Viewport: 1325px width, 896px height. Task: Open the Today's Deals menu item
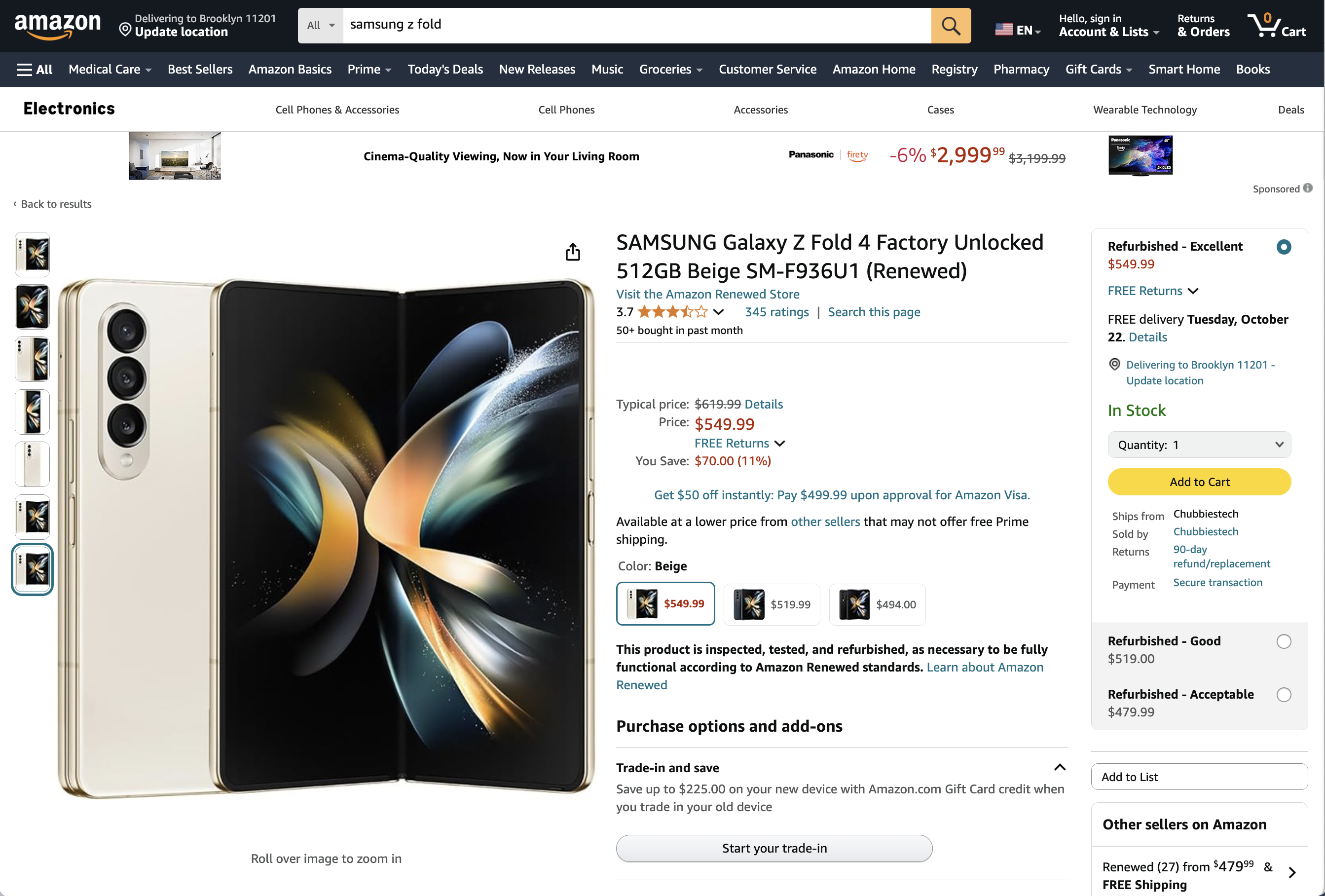point(444,69)
